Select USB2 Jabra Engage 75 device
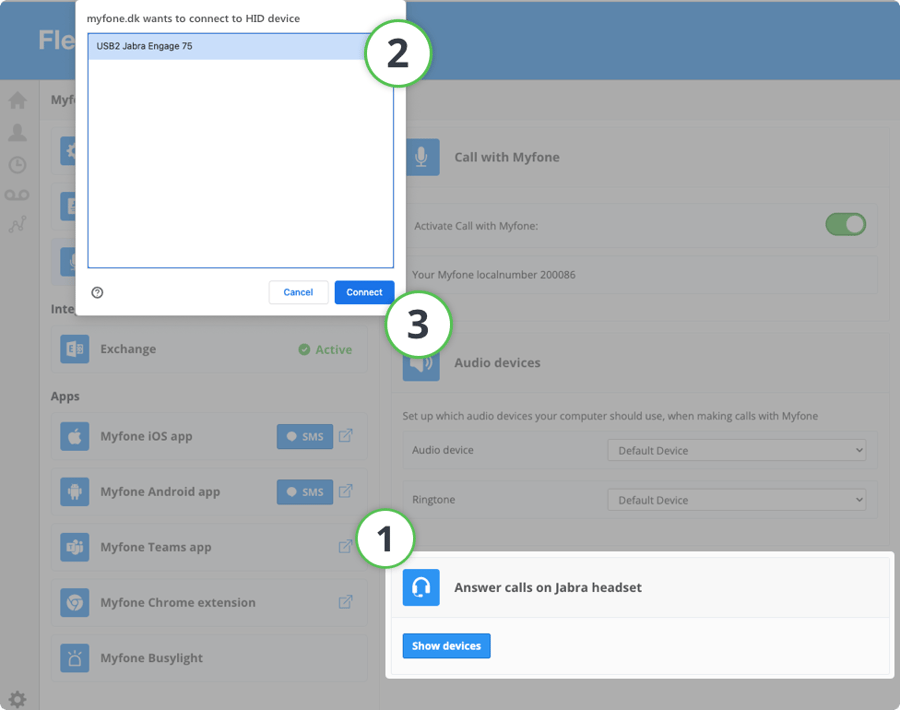 click(x=240, y=46)
